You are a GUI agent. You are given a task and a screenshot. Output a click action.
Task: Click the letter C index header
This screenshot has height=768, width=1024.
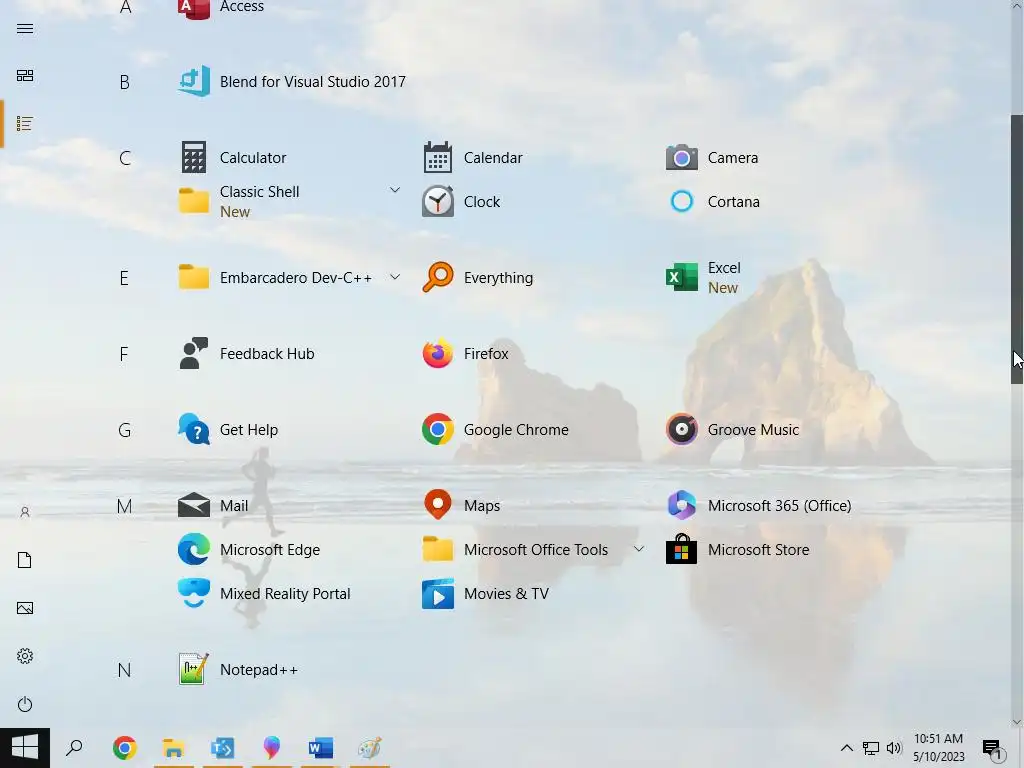(x=125, y=158)
